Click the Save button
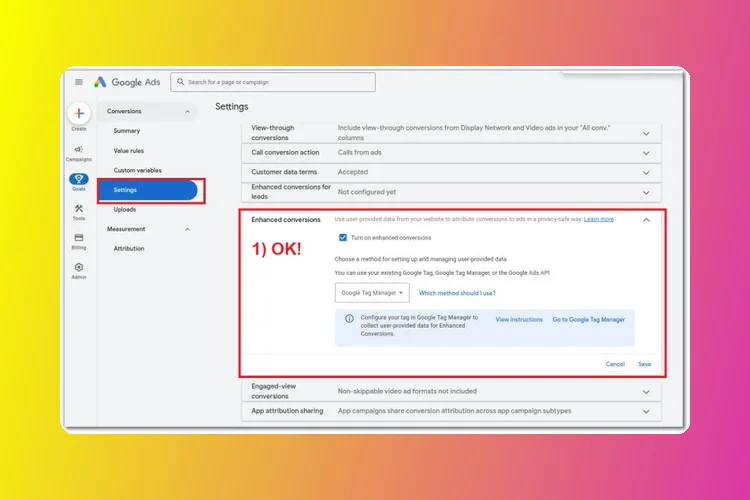The height and width of the screenshot is (500, 750). (x=644, y=364)
